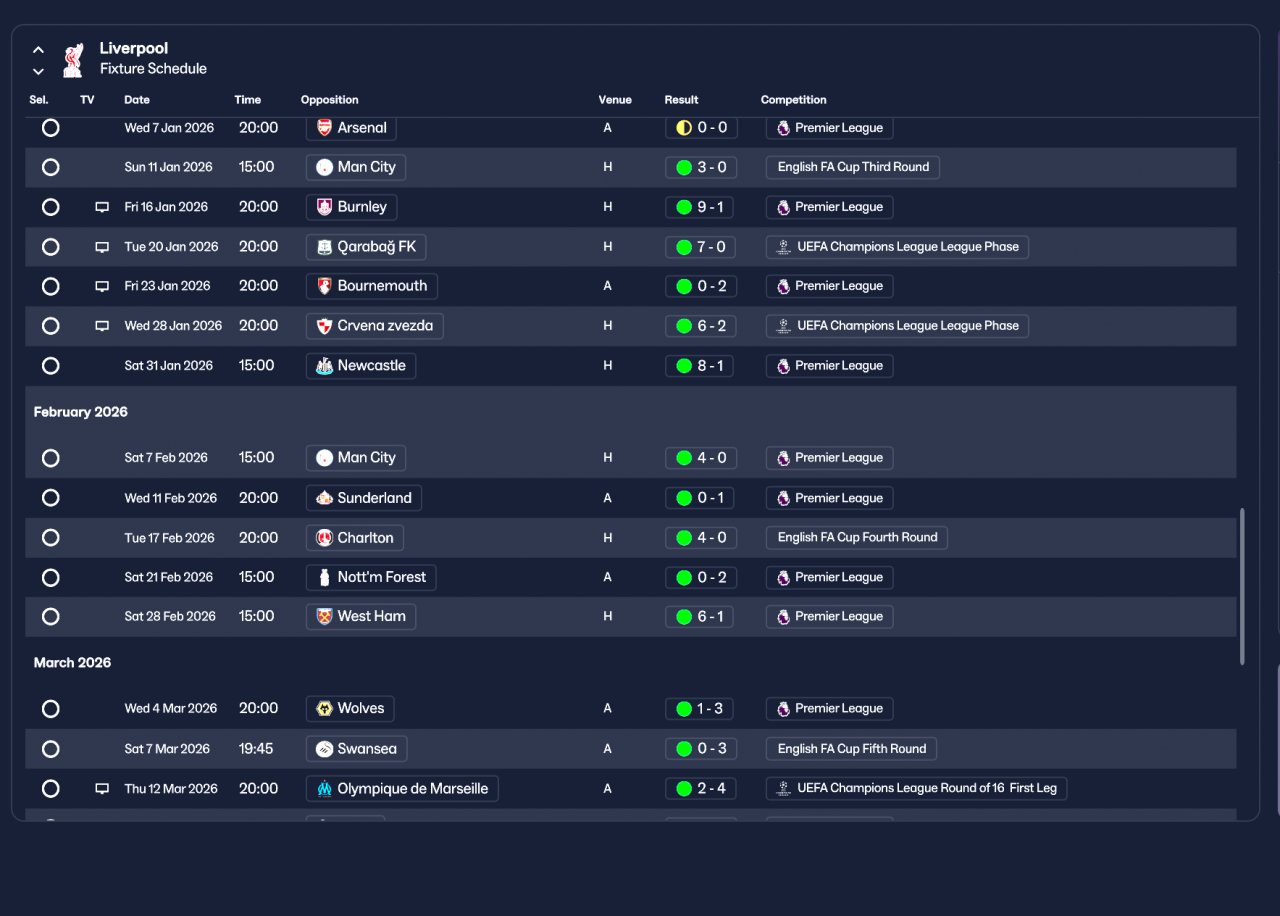Click the yellow draw dot for 0 - 0 result
This screenshot has height=916, width=1280.
point(684,128)
